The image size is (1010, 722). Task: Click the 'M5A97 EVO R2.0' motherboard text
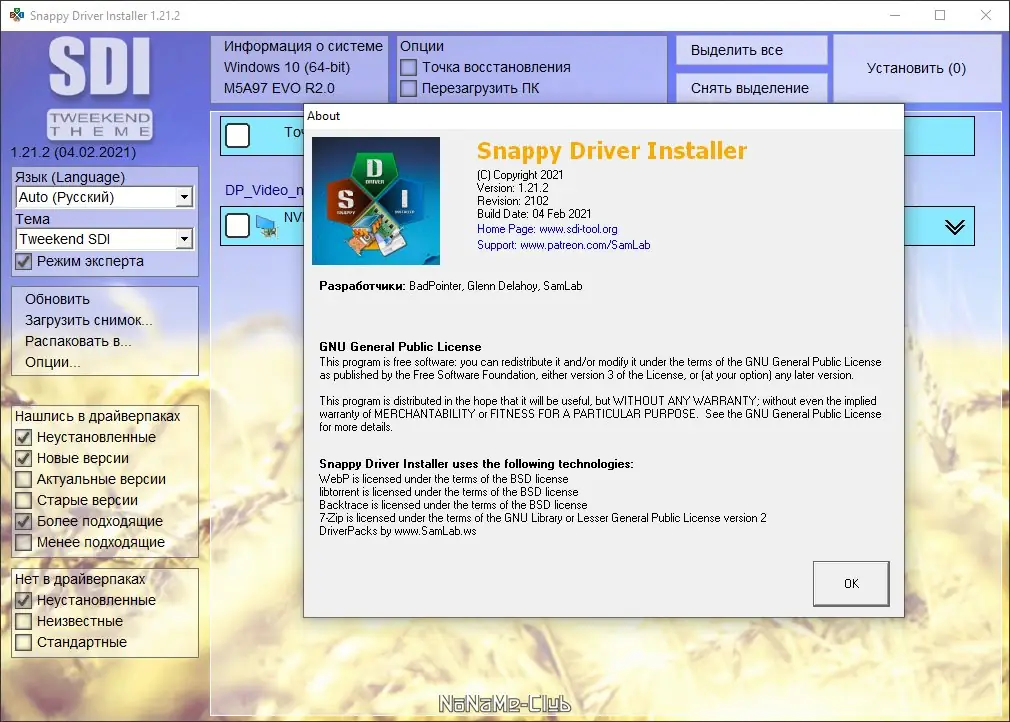coord(279,88)
